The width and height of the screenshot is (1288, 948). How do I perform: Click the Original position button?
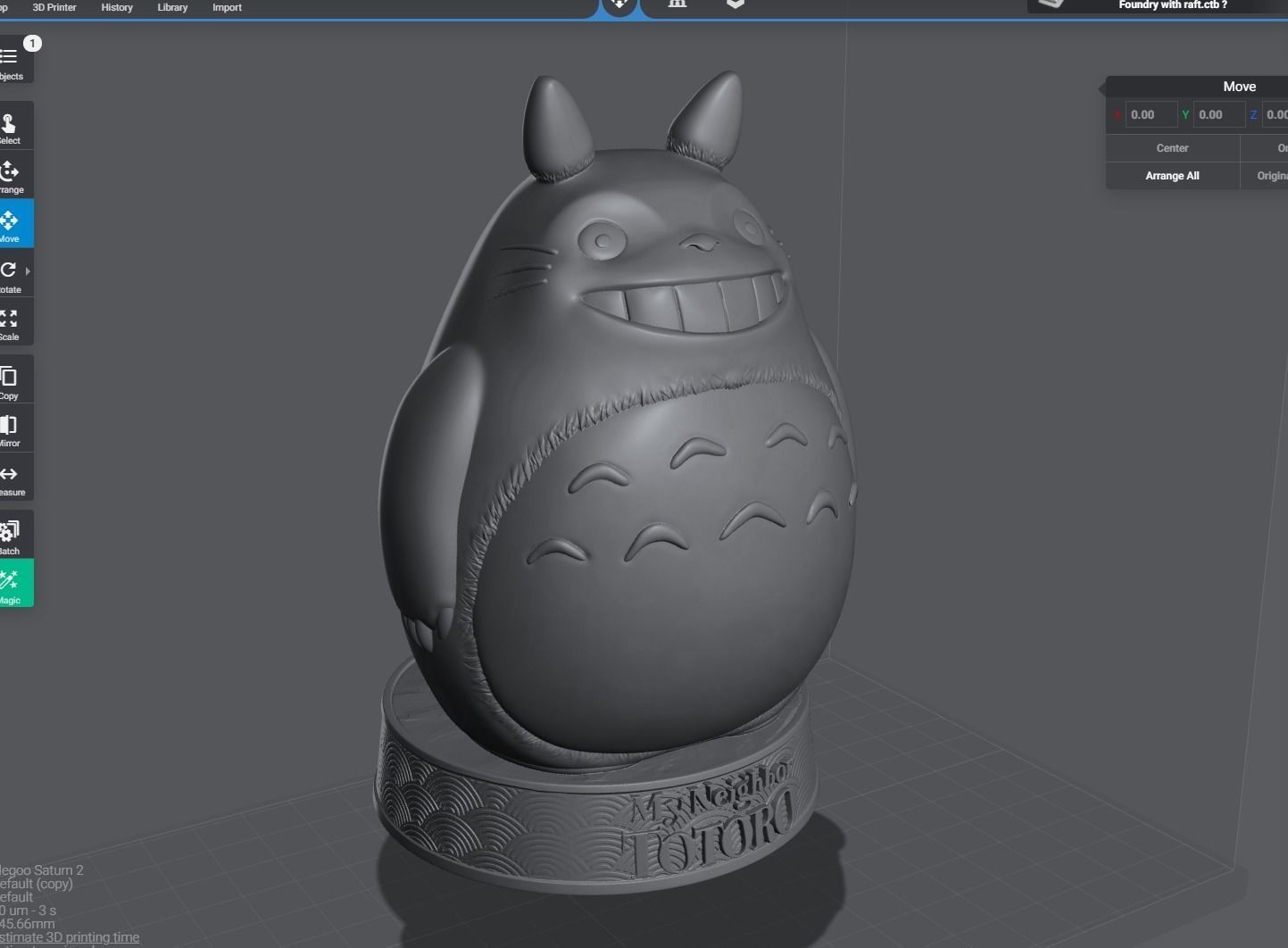tap(1265, 176)
